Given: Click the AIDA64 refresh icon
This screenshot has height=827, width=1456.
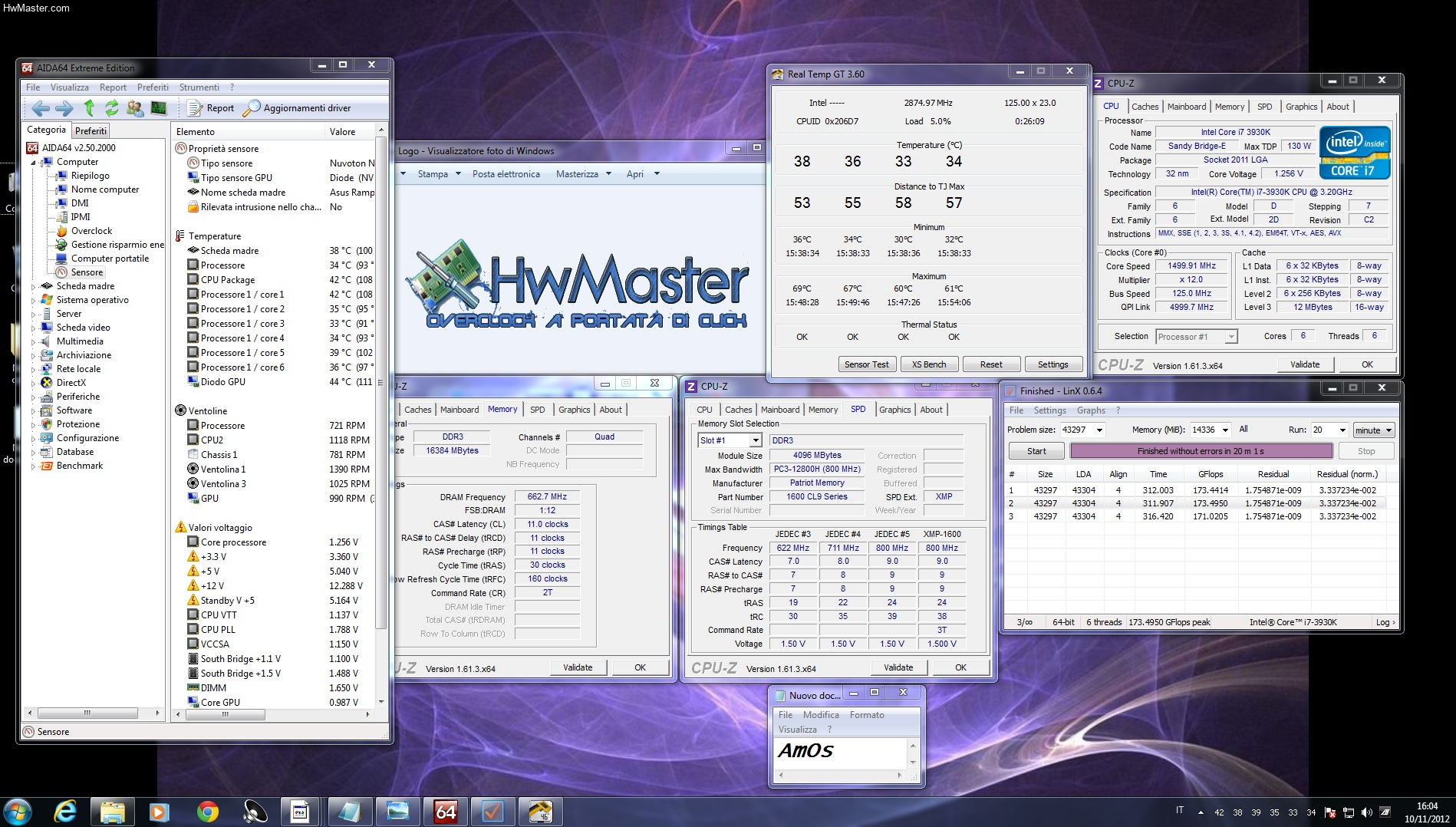Looking at the screenshot, I should [x=112, y=108].
